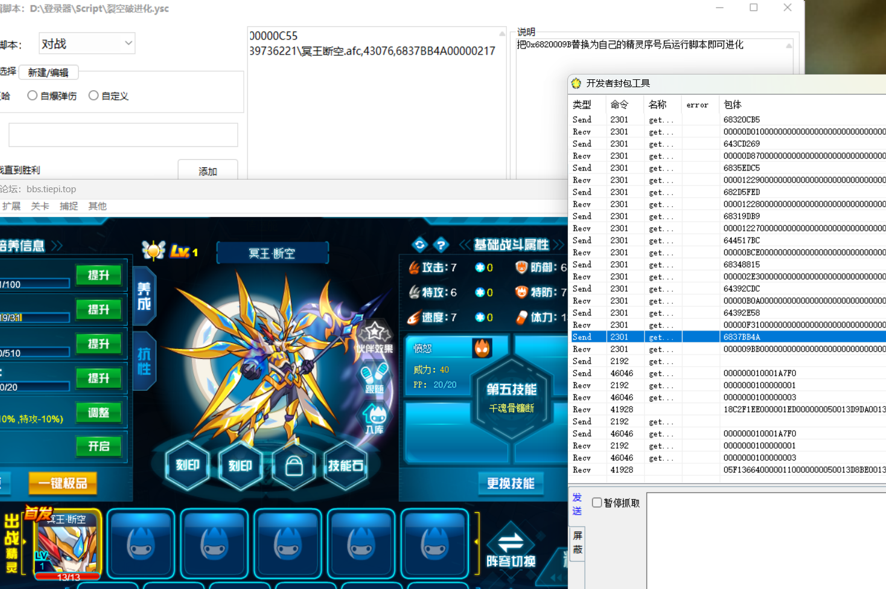Open the 第五技能 hexagon
Viewport: 886px width, 589px height.
511,399
